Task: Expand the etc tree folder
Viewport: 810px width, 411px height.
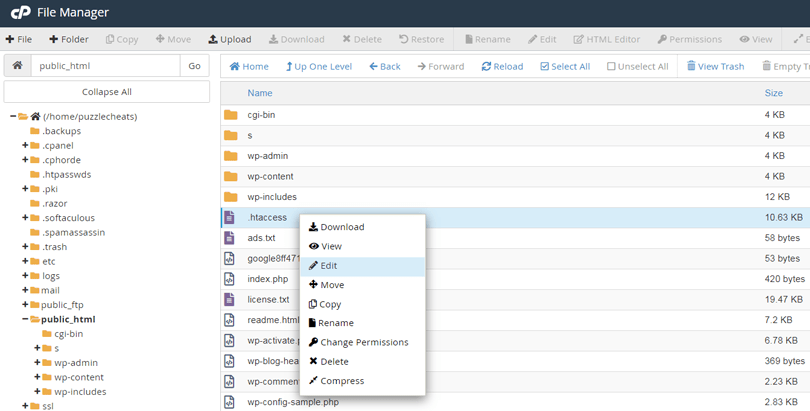Action: tap(25, 261)
